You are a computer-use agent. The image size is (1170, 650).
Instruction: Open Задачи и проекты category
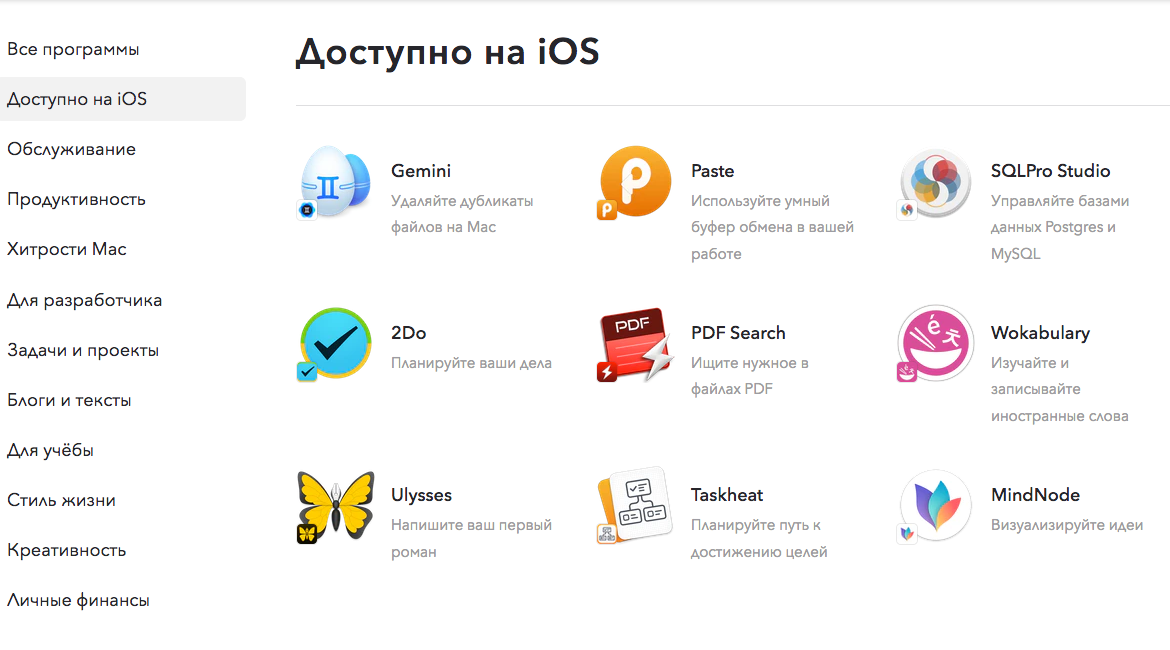[x=83, y=350]
